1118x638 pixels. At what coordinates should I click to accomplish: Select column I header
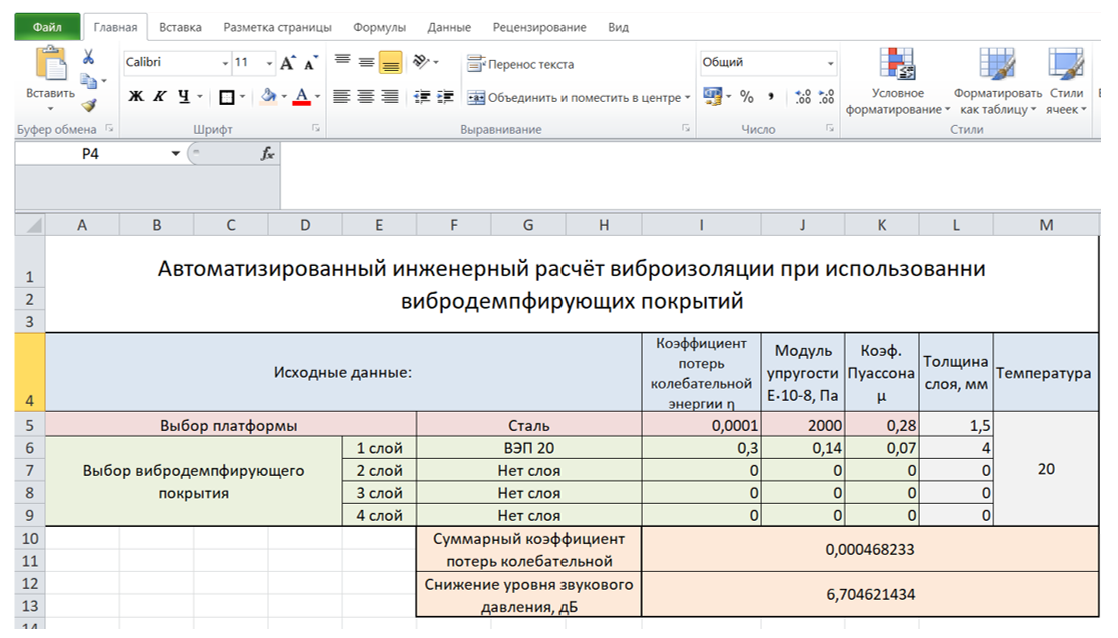(x=702, y=225)
